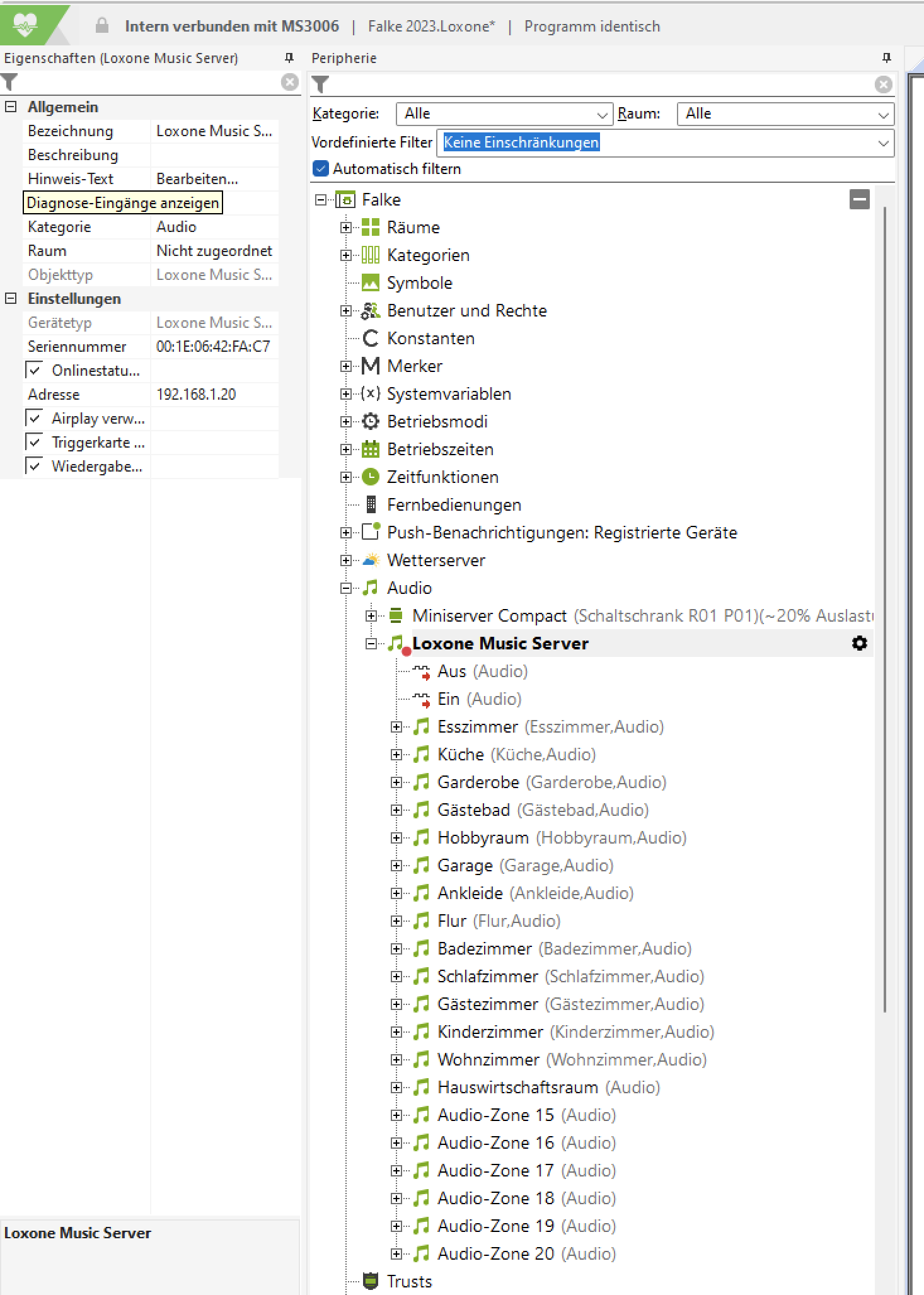Select the Räume grid icon

coord(371,227)
